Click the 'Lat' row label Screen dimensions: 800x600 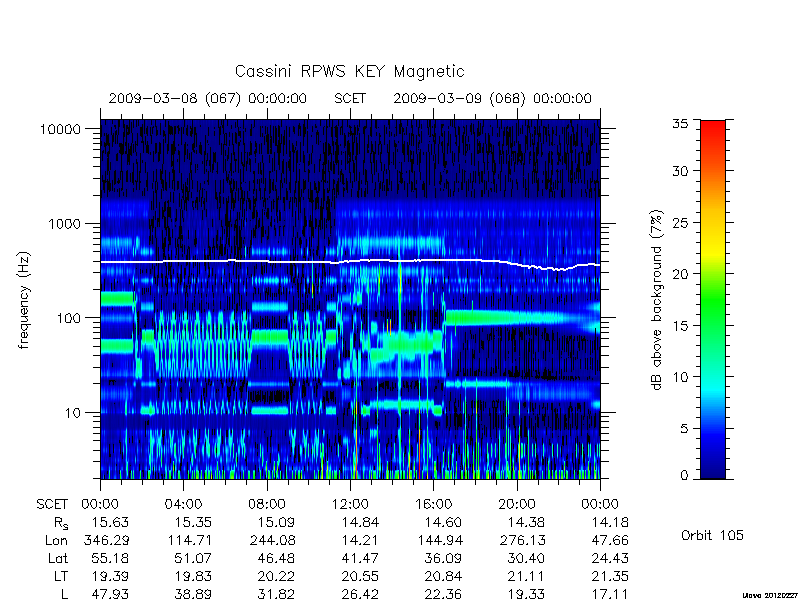58,558
